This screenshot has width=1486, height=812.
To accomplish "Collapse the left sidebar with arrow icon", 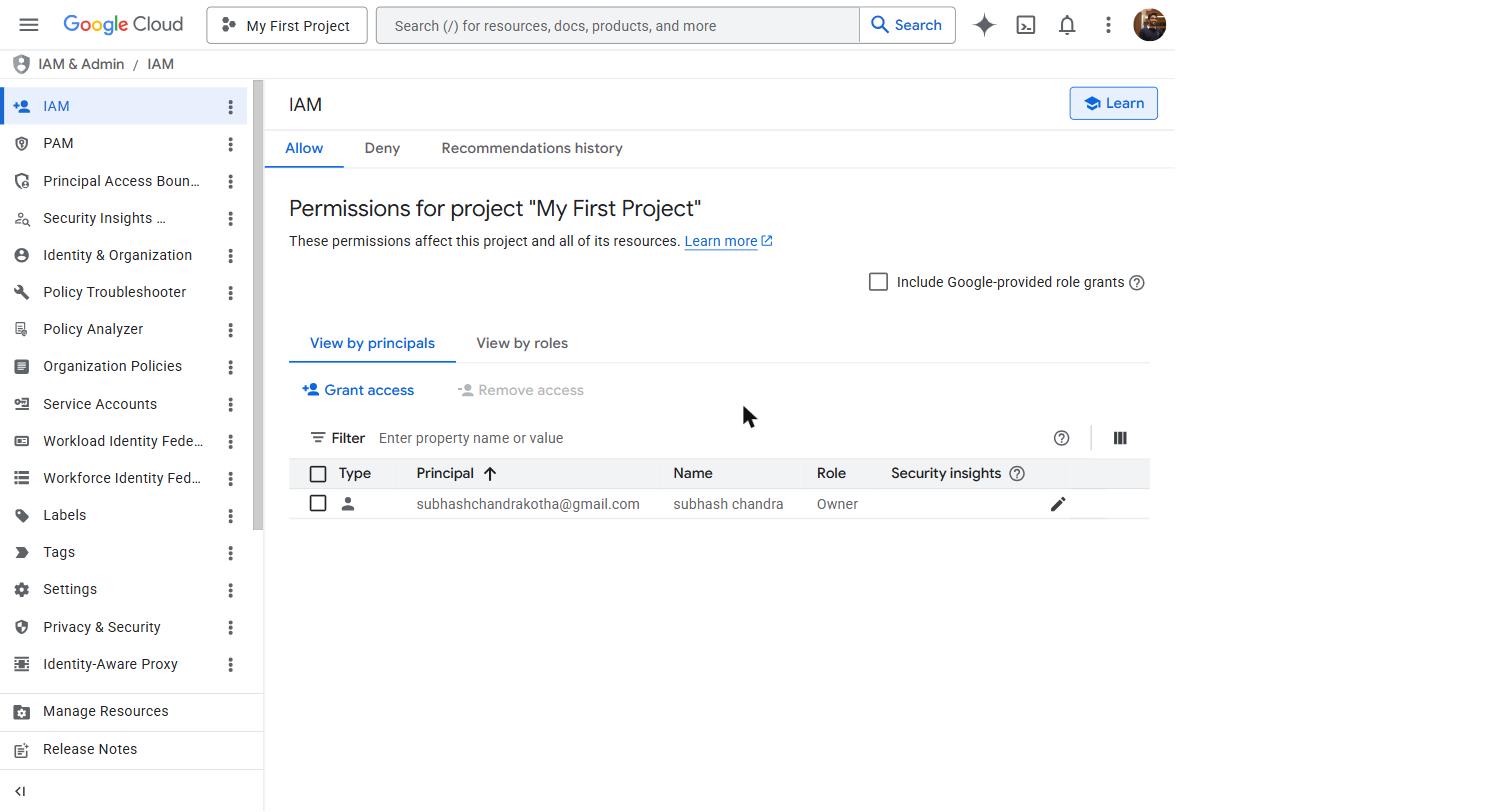I will (20, 791).
